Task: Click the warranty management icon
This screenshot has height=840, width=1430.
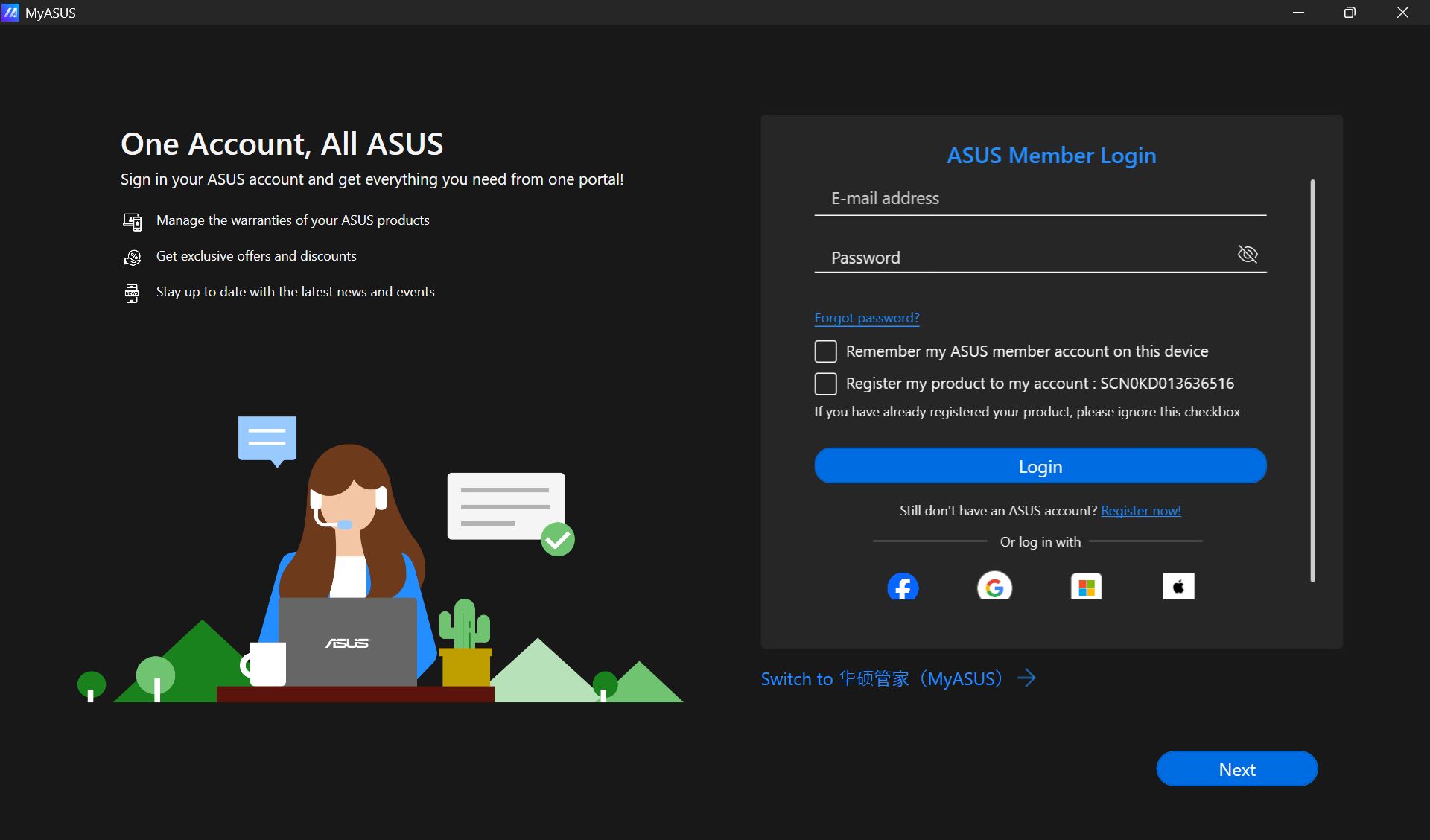Action: tap(132, 221)
